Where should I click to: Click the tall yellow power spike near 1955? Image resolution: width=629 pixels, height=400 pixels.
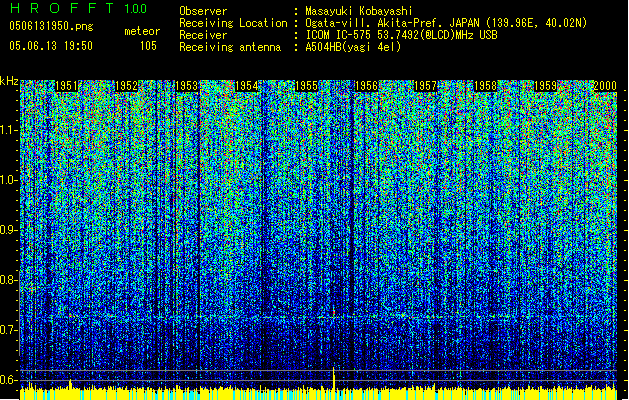click(334, 378)
